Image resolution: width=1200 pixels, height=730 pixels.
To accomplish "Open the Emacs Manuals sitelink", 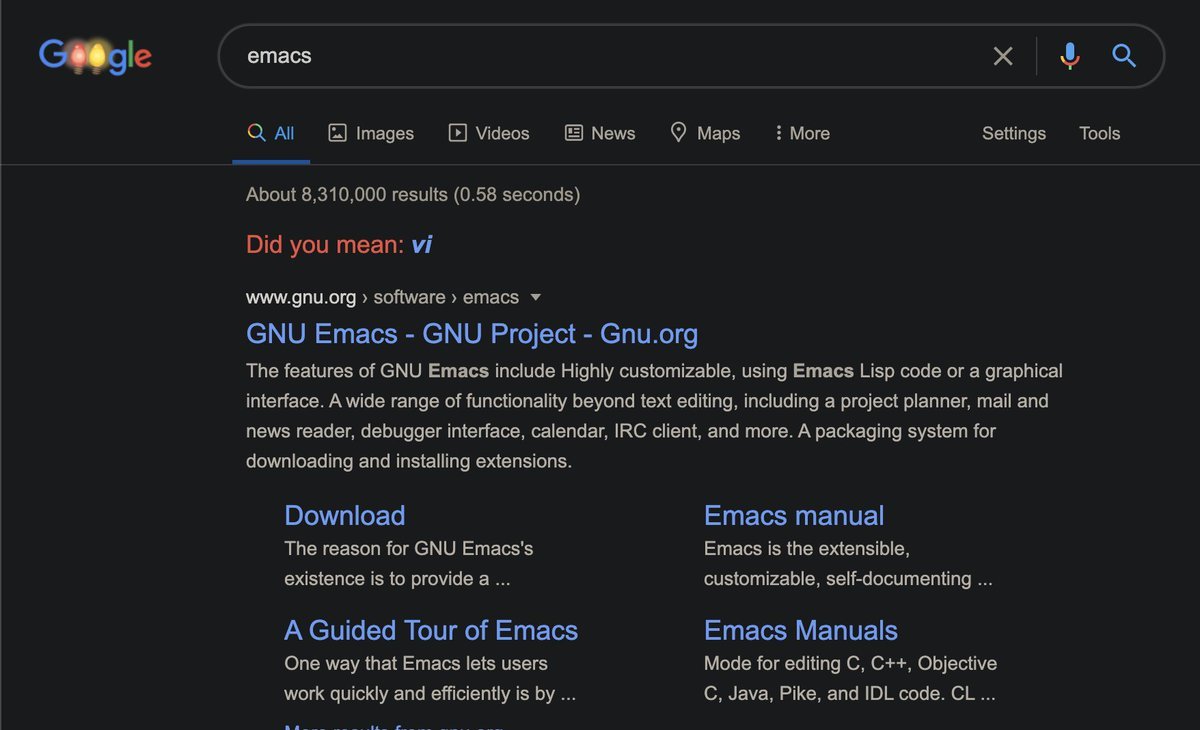I will click(800, 630).
